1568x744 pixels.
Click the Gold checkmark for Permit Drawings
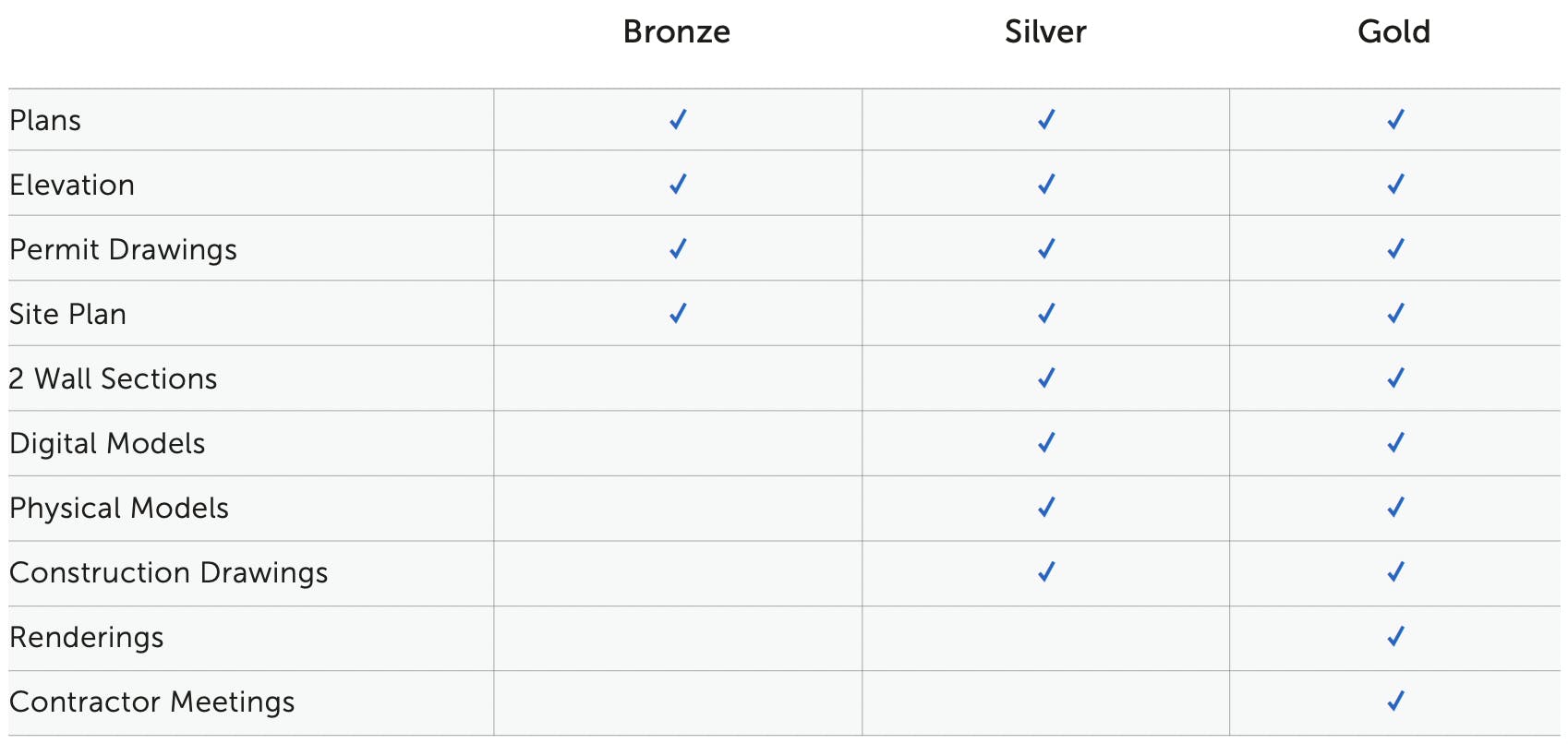point(1395,249)
